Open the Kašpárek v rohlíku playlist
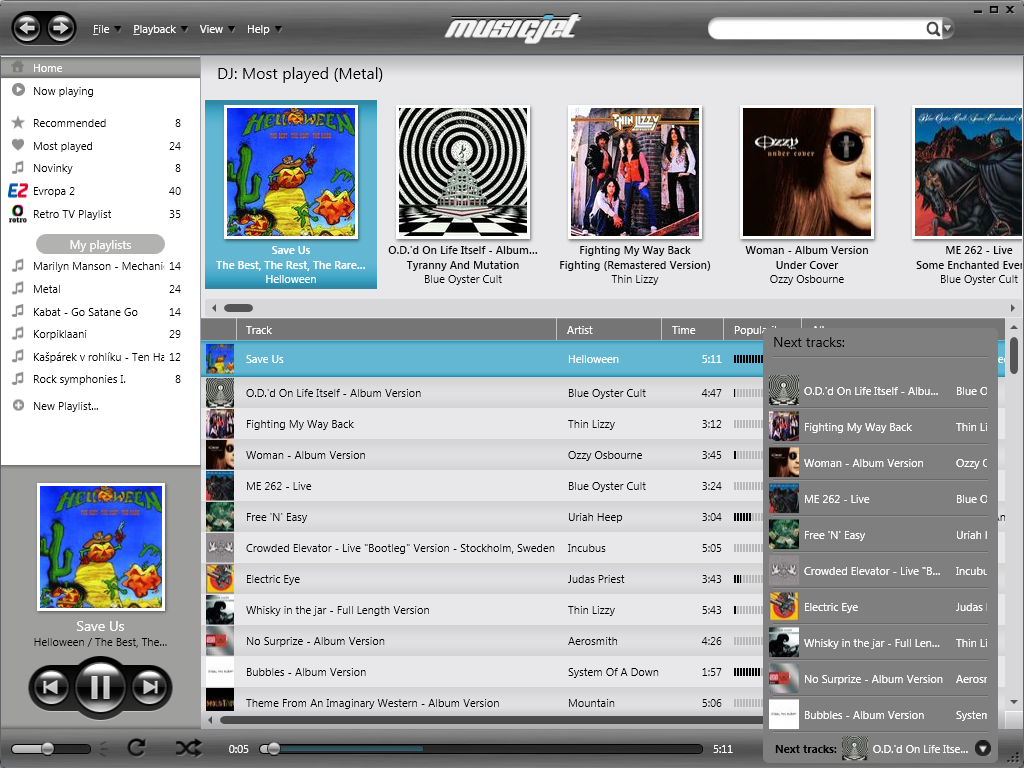Viewport: 1024px width, 768px height. coord(101,357)
